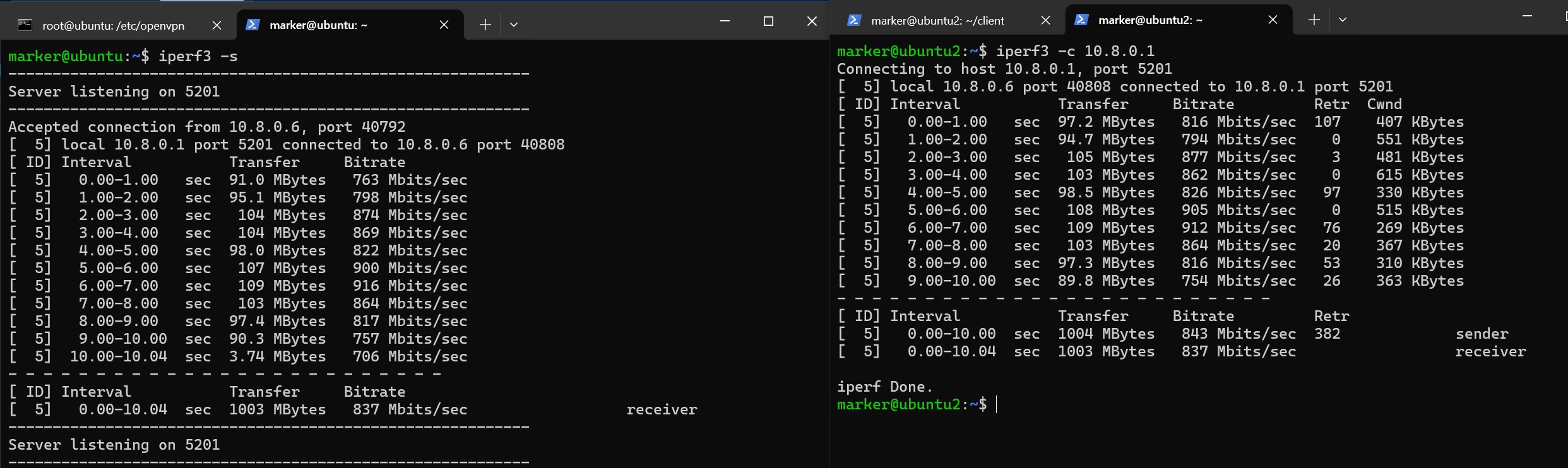This screenshot has width=1568, height=468.
Task: Maximize the left terminal window
Action: click(x=768, y=21)
